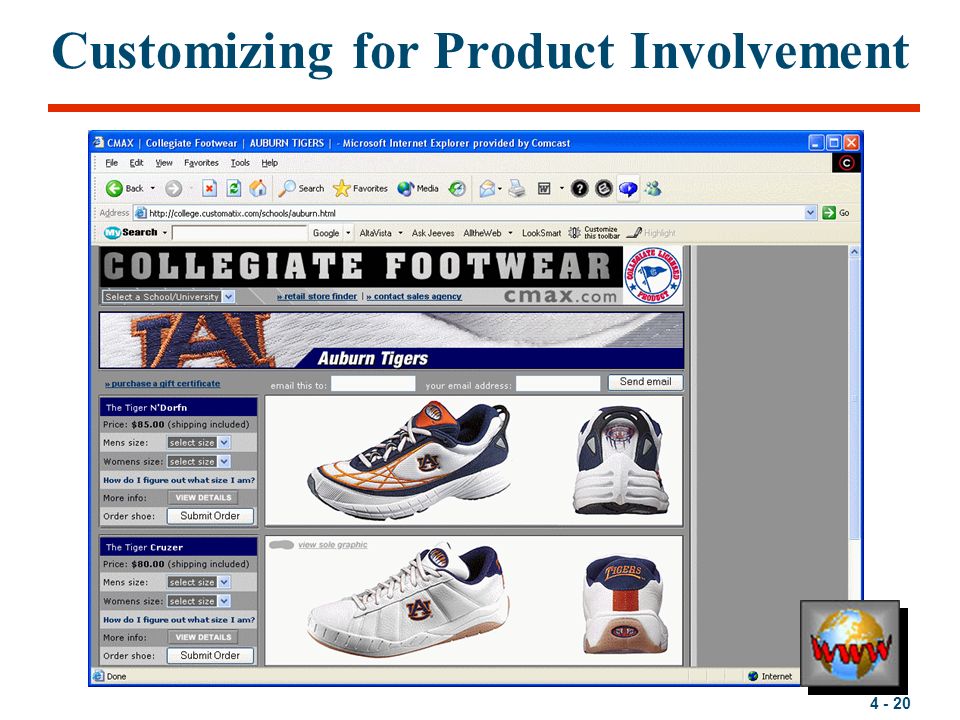
Task: Open Tiger Cruzer Mens size dropdown
Action: pos(199,582)
